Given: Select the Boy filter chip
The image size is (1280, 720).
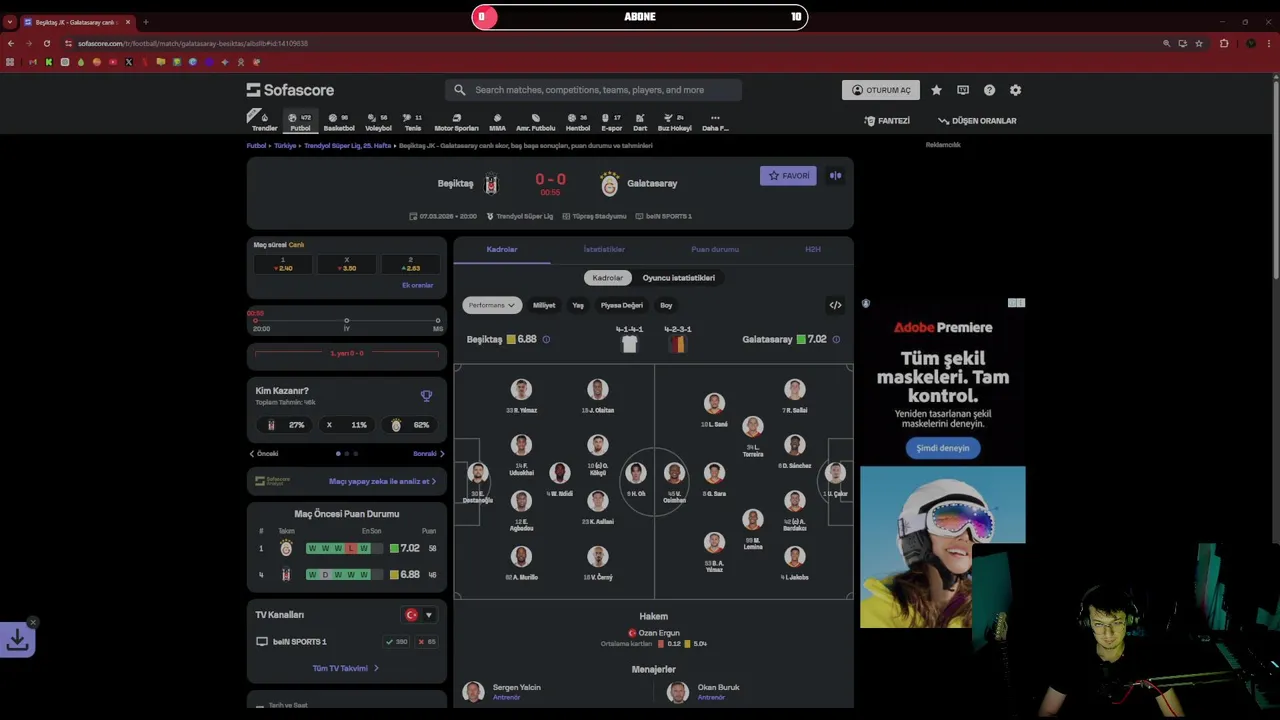Looking at the screenshot, I should (x=666, y=305).
